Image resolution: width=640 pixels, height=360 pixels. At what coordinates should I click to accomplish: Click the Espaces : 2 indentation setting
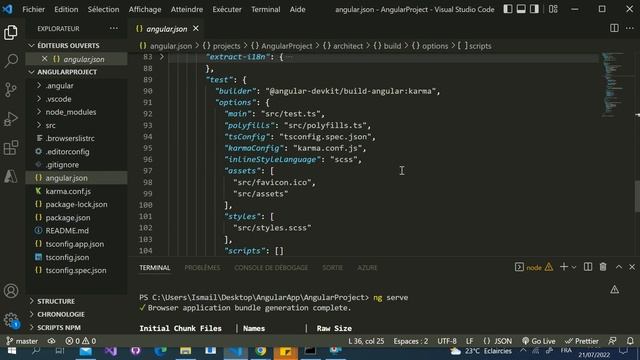coord(411,341)
